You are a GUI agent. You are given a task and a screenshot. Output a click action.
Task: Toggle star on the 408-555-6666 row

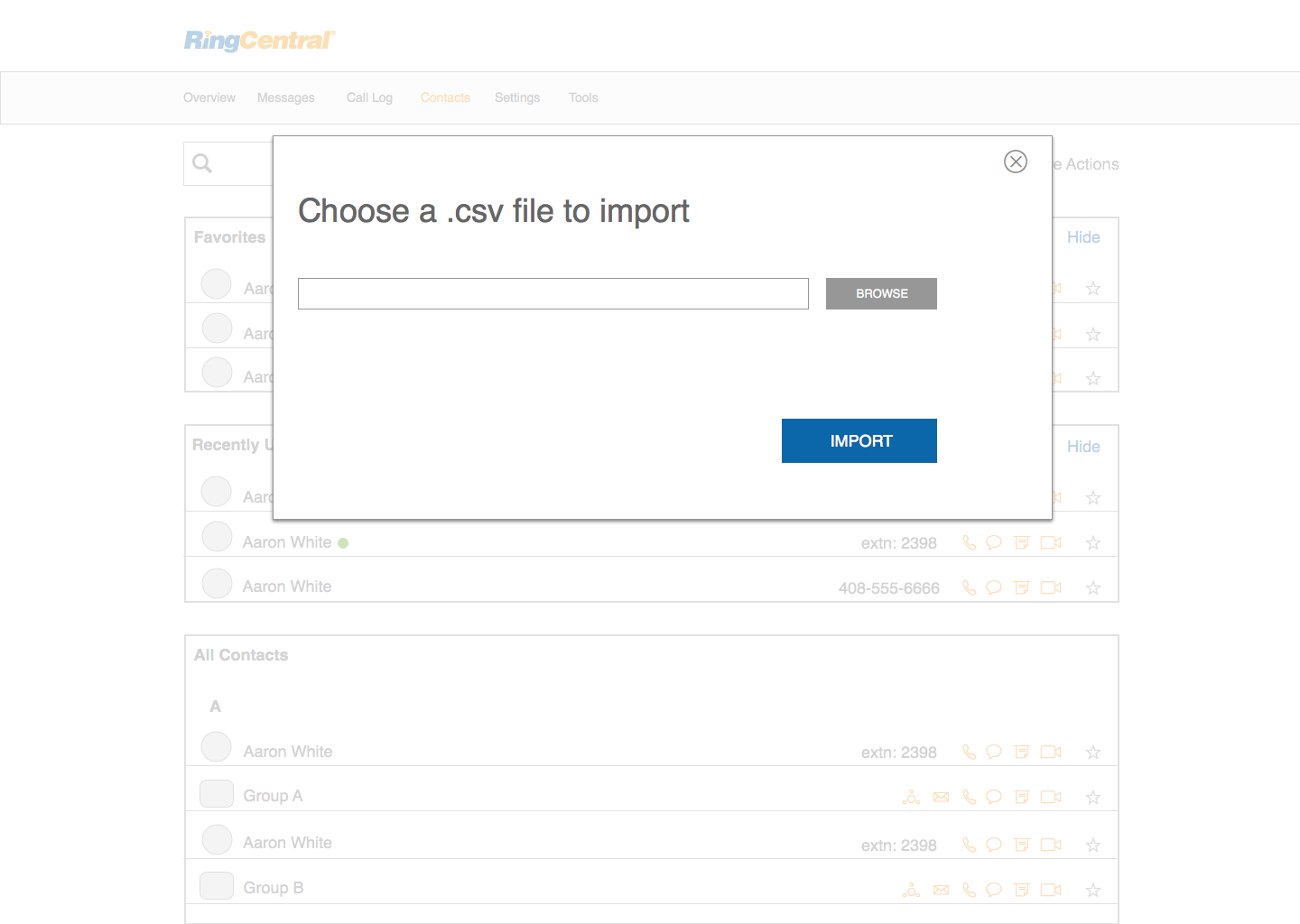pyautogui.click(x=1093, y=588)
